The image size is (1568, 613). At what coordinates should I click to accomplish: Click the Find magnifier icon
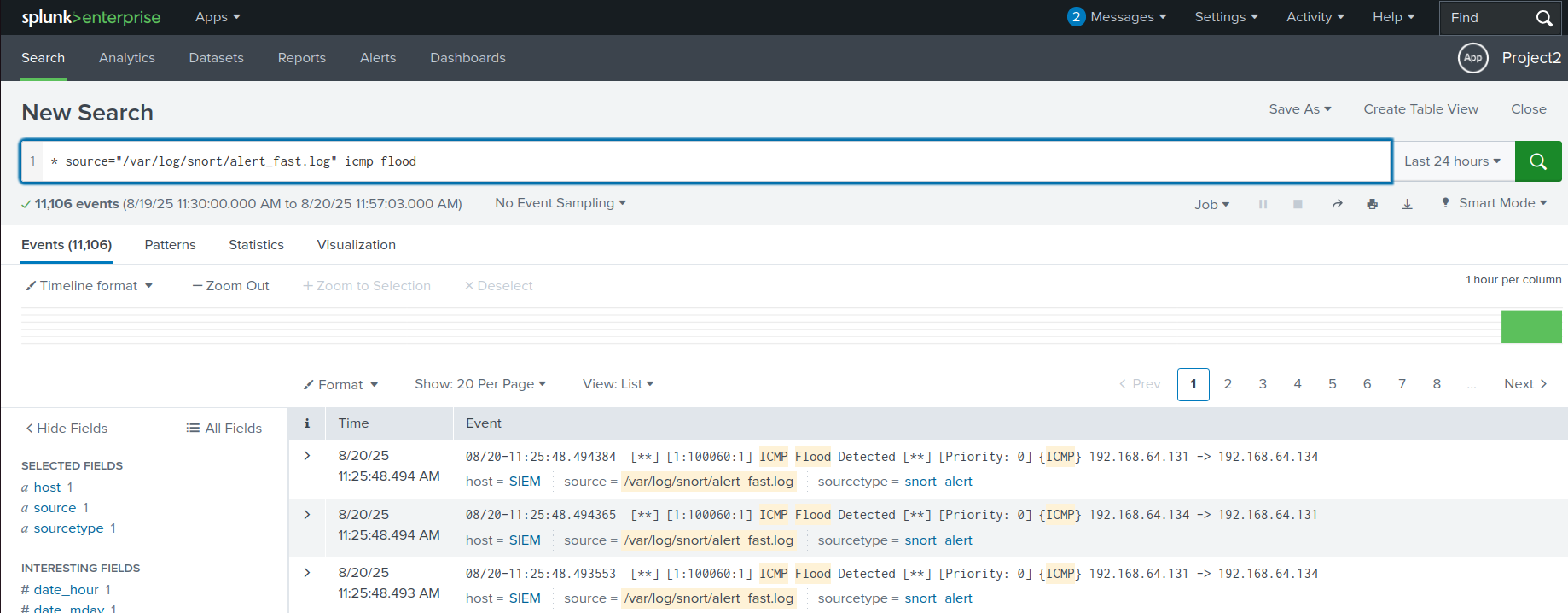(x=1544, y=18)
